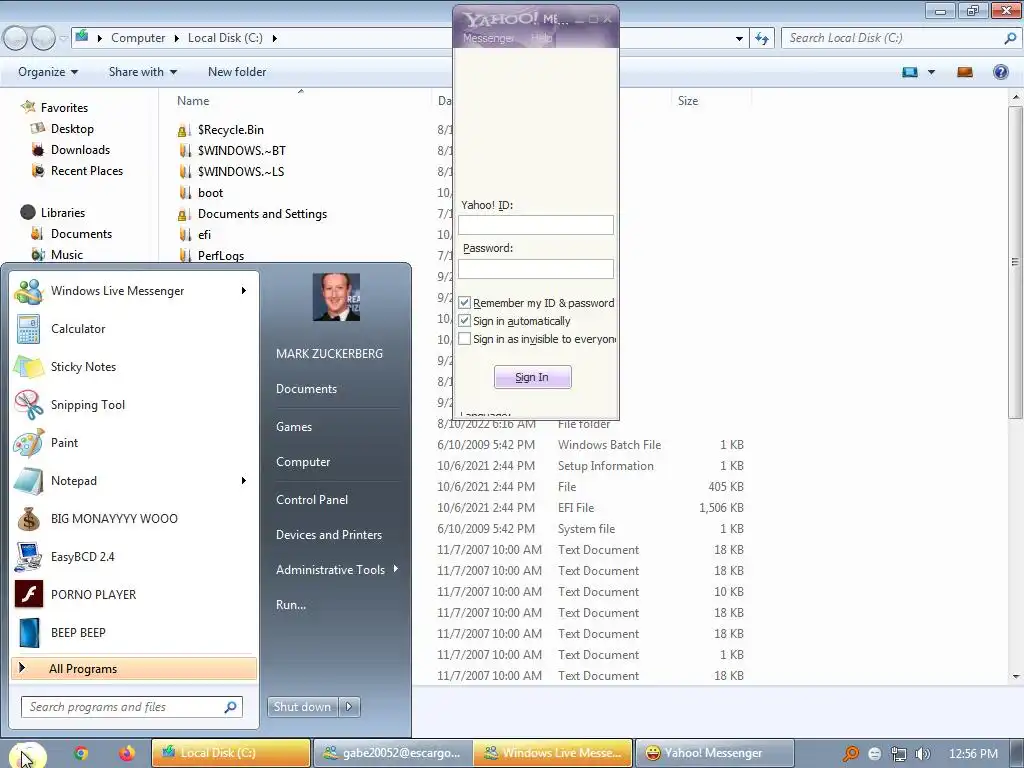Enable Sign in as invisible to everyone
This screenshot has height=768, width=1024.
464,339
